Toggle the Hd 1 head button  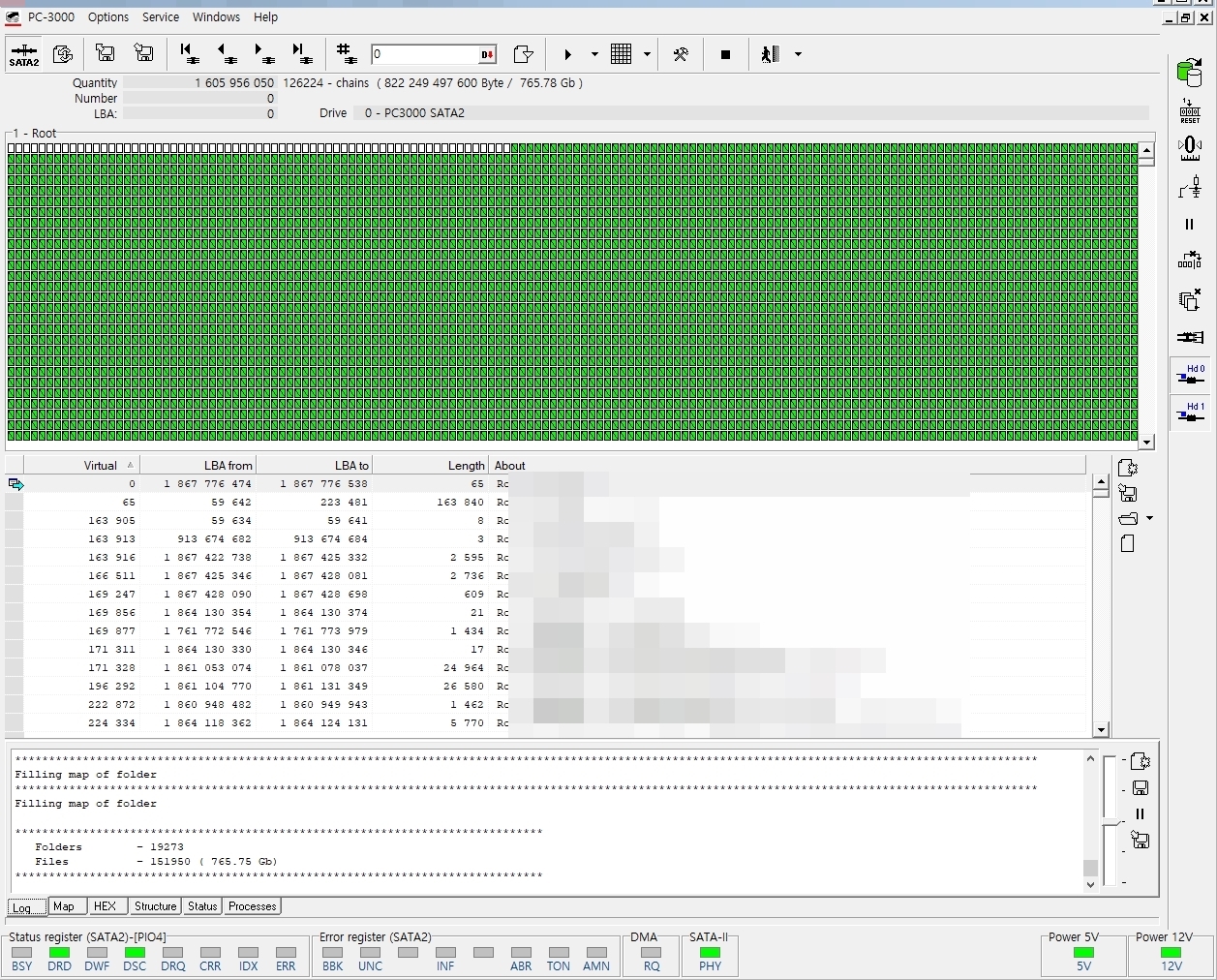pyautogui.click(x=1190, y=412)
